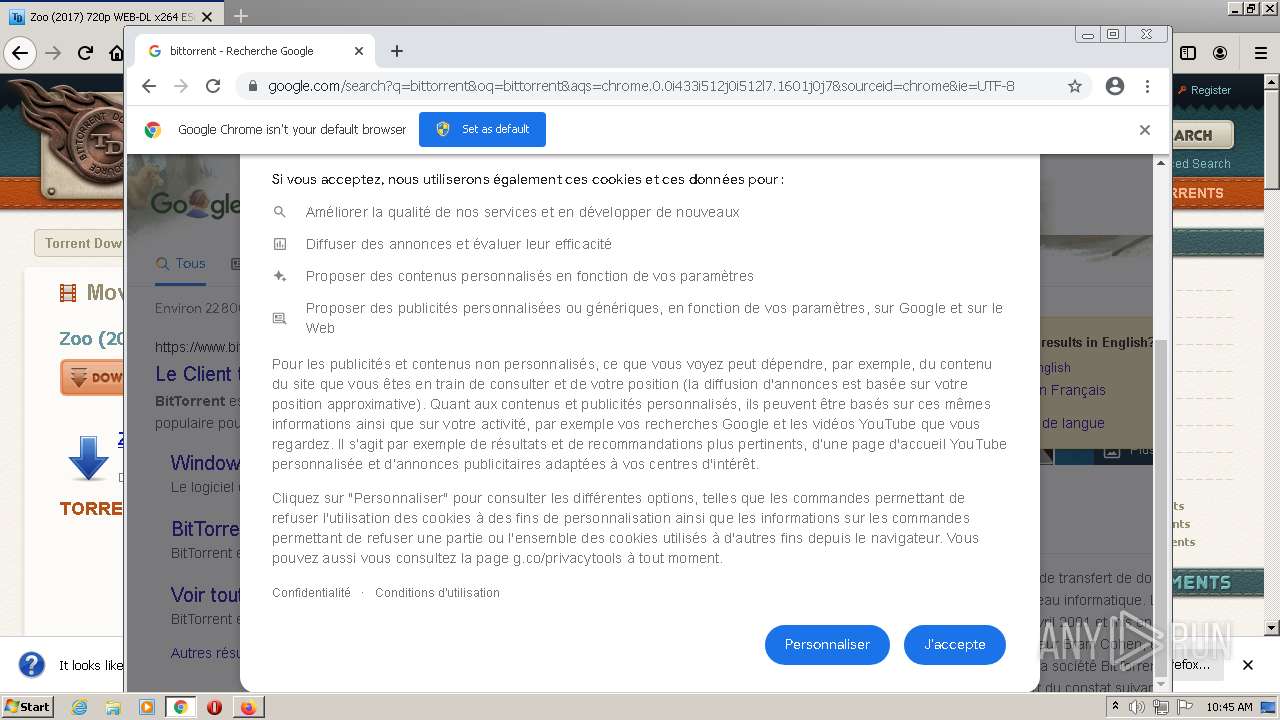Open Chrome's three-dot menu
This screenshot has width=1280, height=720.
1147,86
